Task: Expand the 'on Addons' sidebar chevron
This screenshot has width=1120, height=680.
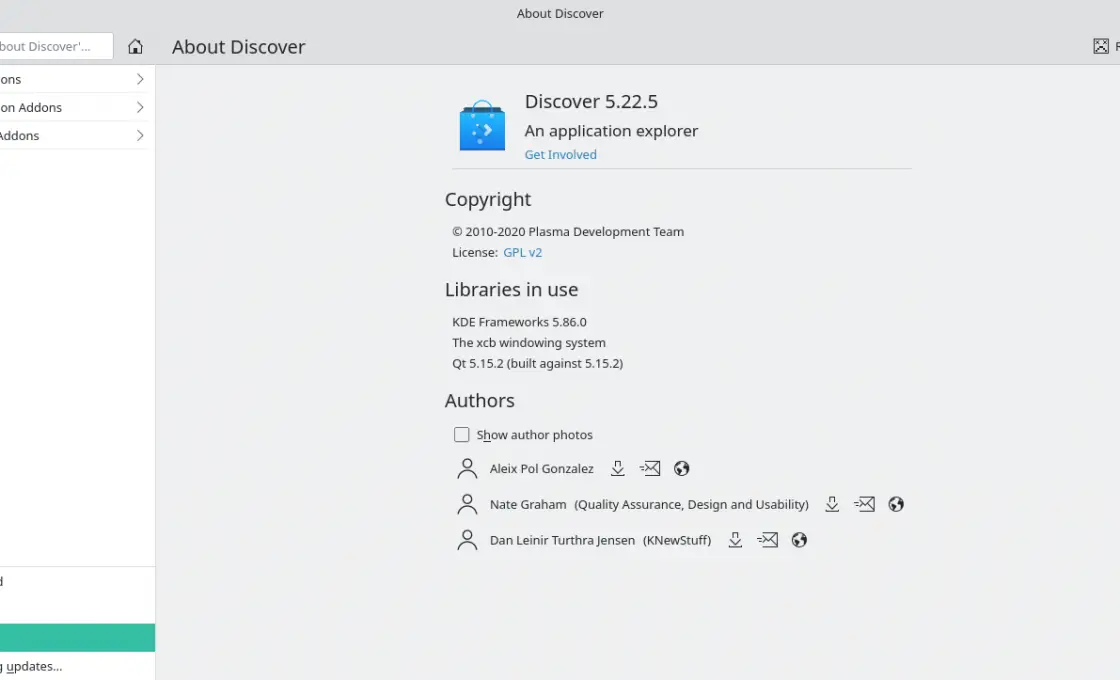Action: pos(140,107)
